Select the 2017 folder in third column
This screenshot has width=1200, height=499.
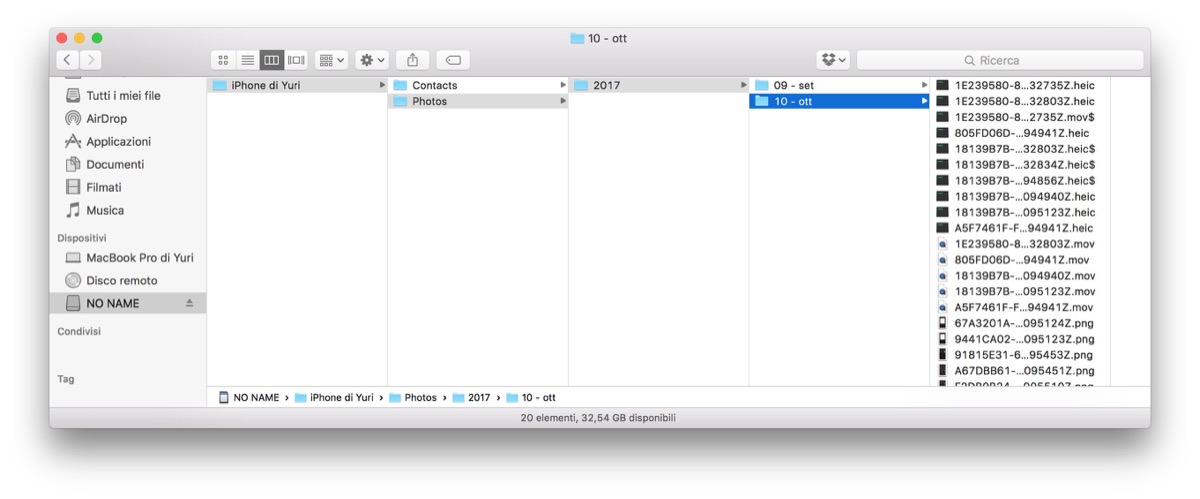coord(659,85)
